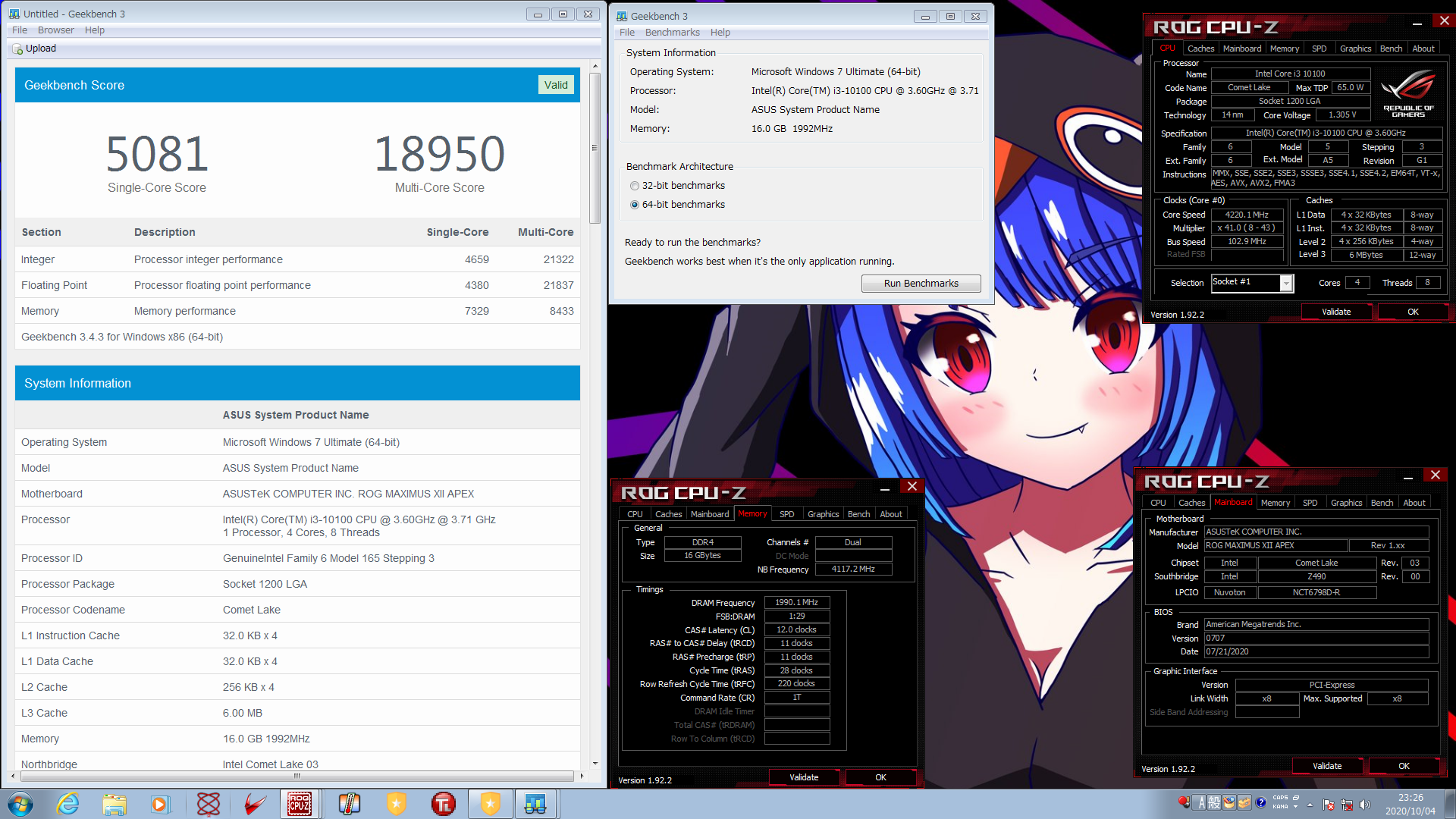
Task: Switch to CPU tab in mainboard CPU-Z window
Action: [x=1158, y=503]
